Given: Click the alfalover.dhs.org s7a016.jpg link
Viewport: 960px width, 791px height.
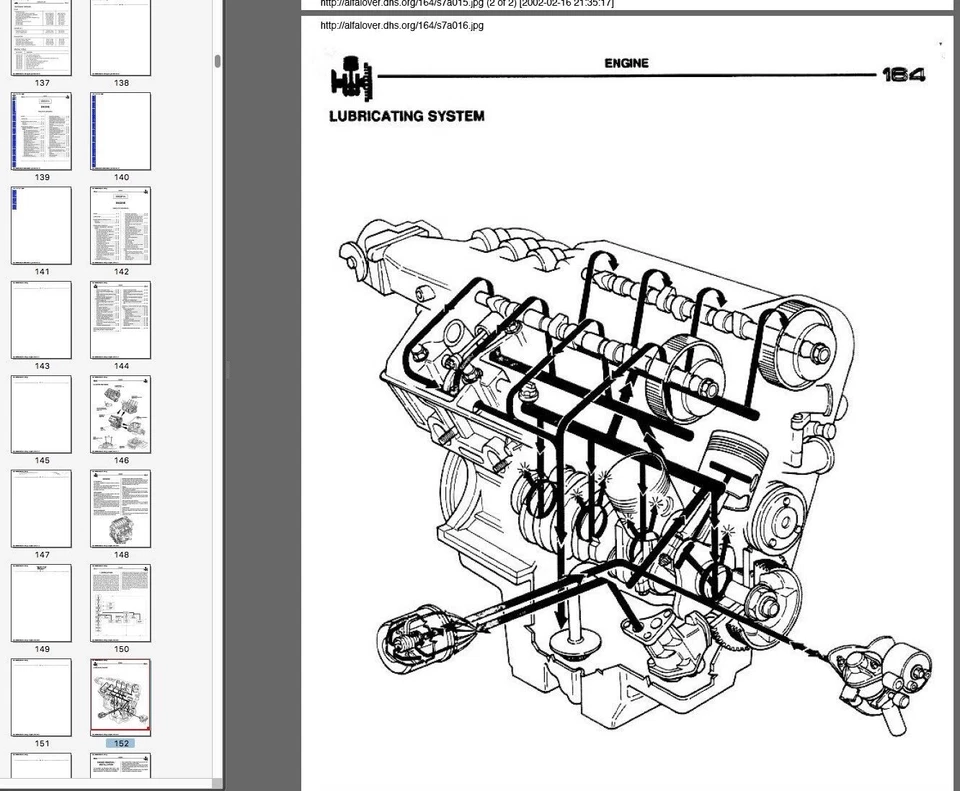Looking at the screenshot, I should (x=401, y=25).
